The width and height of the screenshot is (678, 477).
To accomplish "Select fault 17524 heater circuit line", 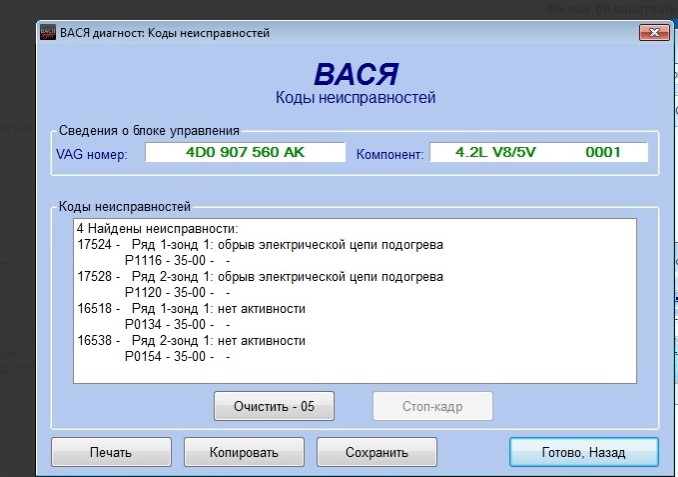I will click(260, 245).
